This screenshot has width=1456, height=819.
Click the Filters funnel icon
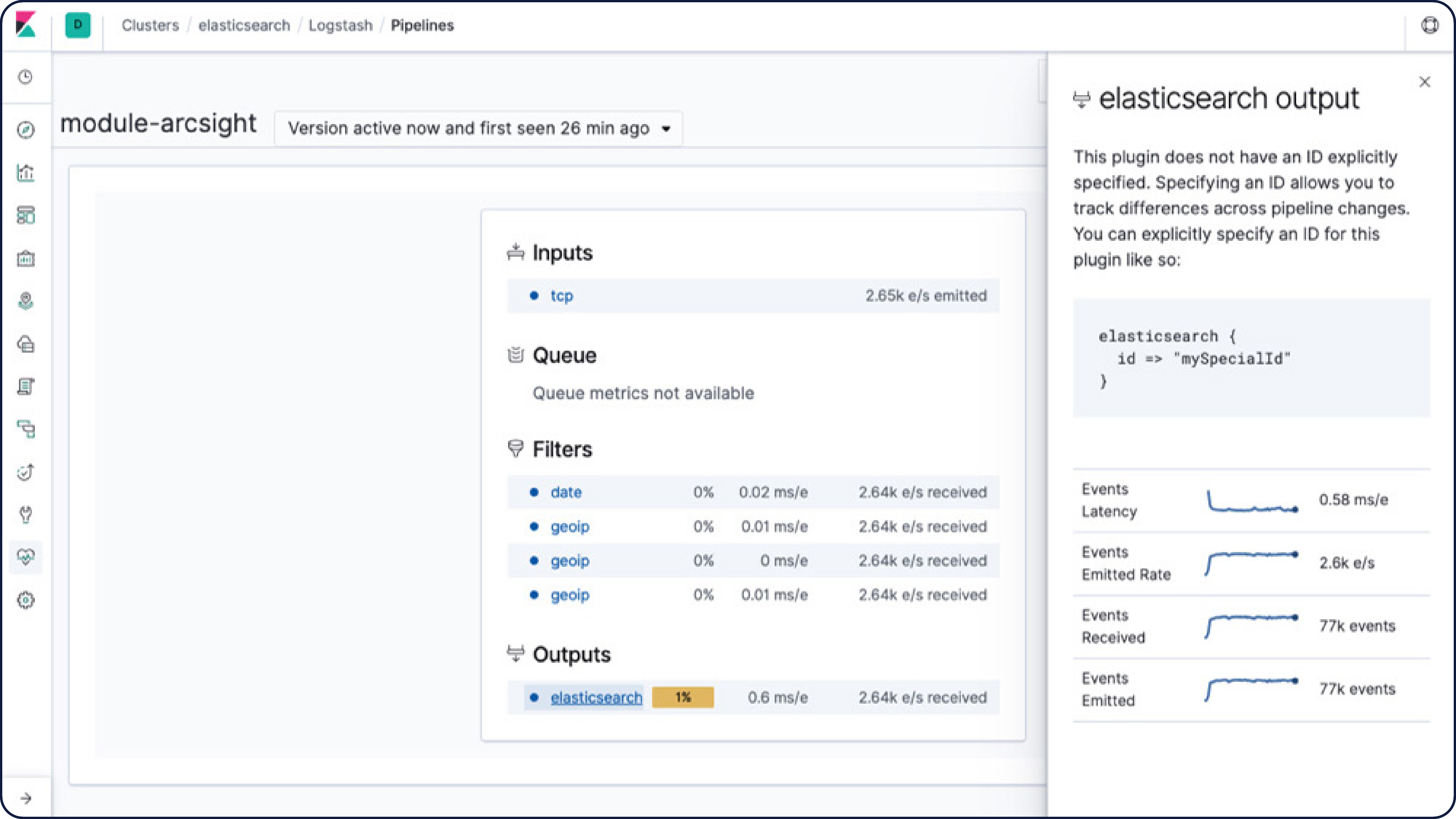[516, 449]
